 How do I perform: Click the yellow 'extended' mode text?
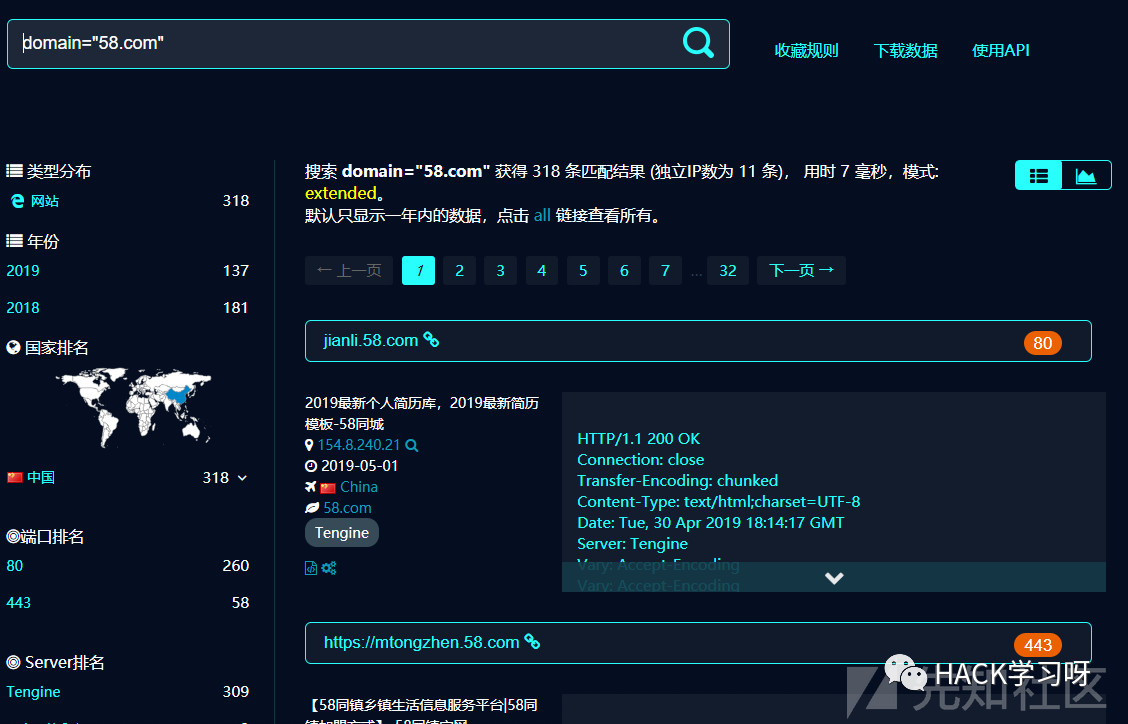coord(341,193)
